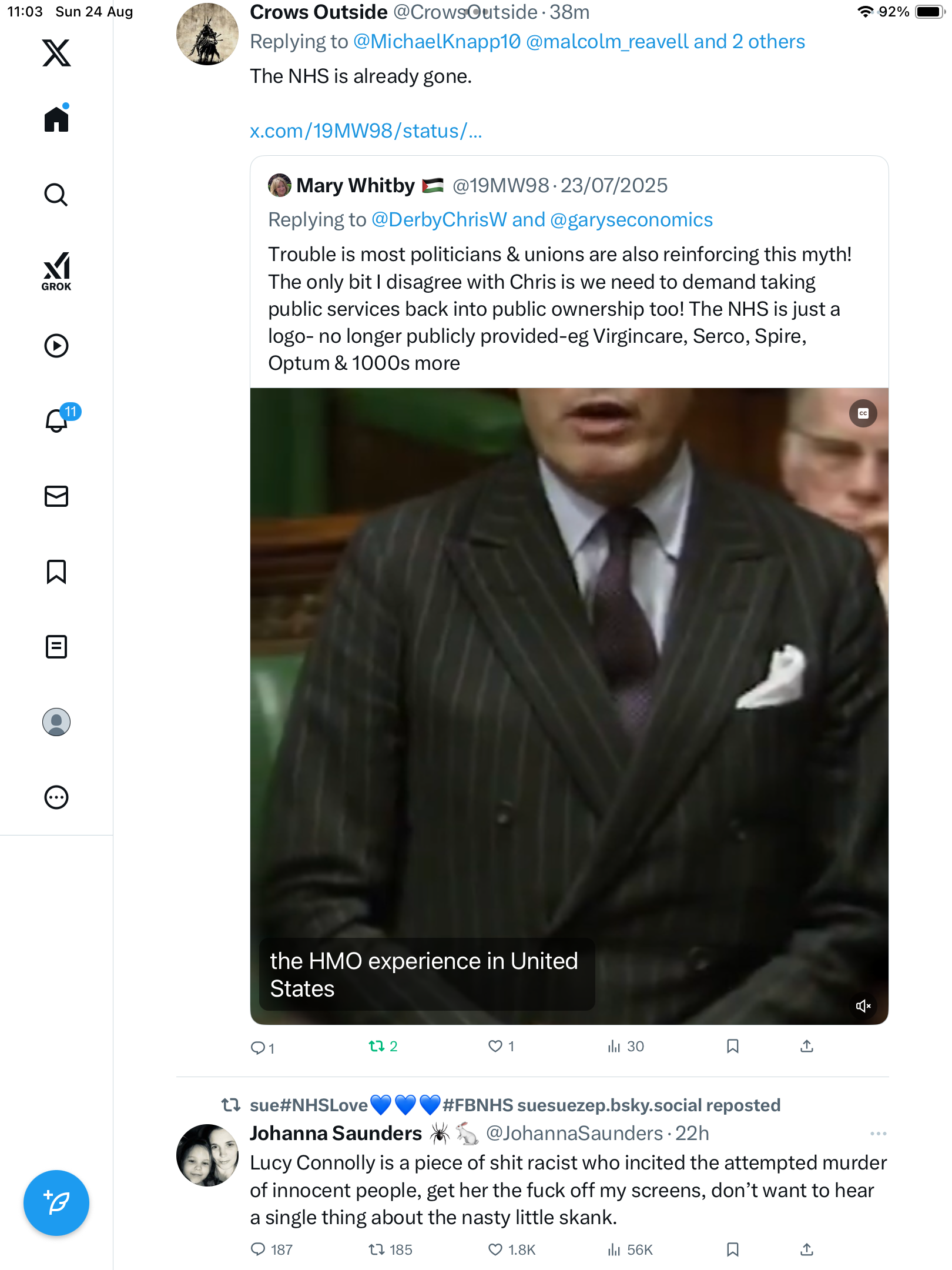
Task: Open the More options circle menu
Action: (56, 797)
